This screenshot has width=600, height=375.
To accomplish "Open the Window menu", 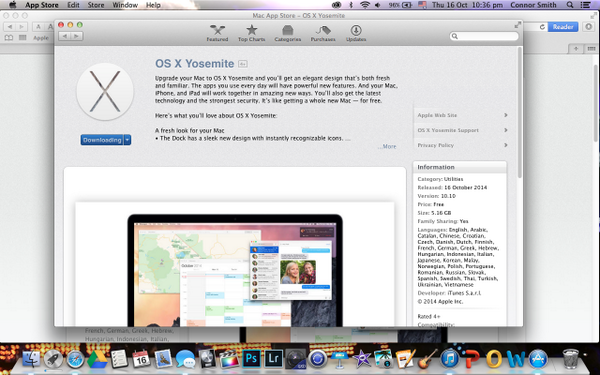I will (125, 5).
